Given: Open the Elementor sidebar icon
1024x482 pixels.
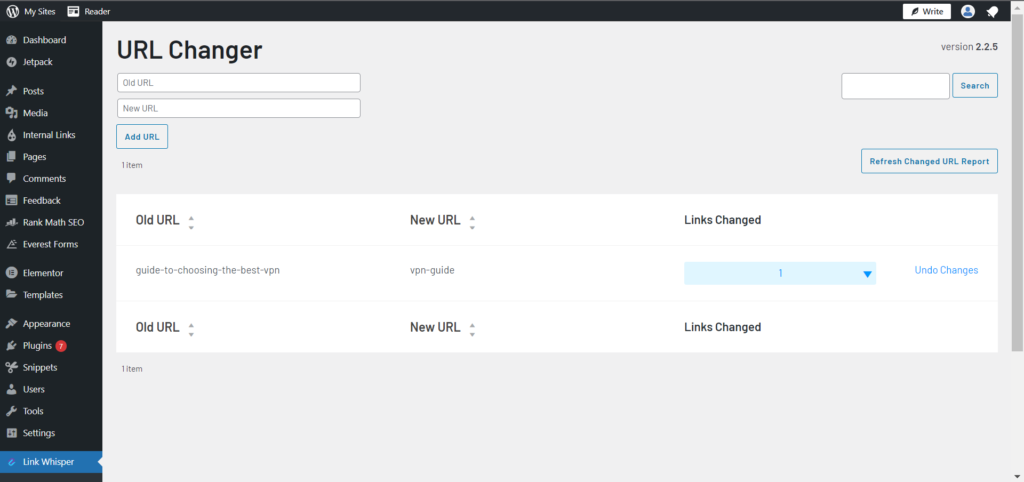Looking at the screenshot, I should [10, 273].
